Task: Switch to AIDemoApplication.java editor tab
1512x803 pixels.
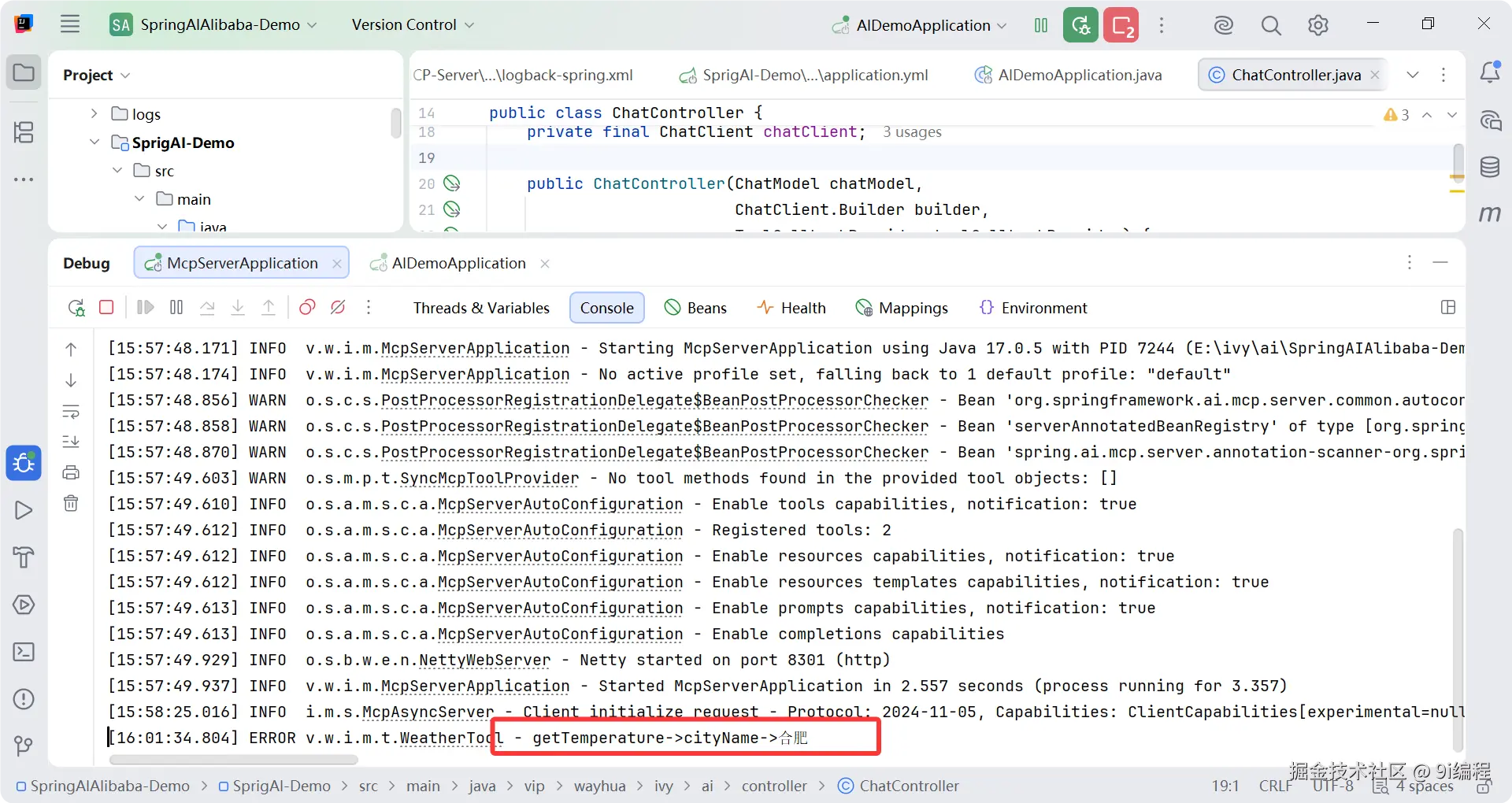Action: tap(1068, 75)
